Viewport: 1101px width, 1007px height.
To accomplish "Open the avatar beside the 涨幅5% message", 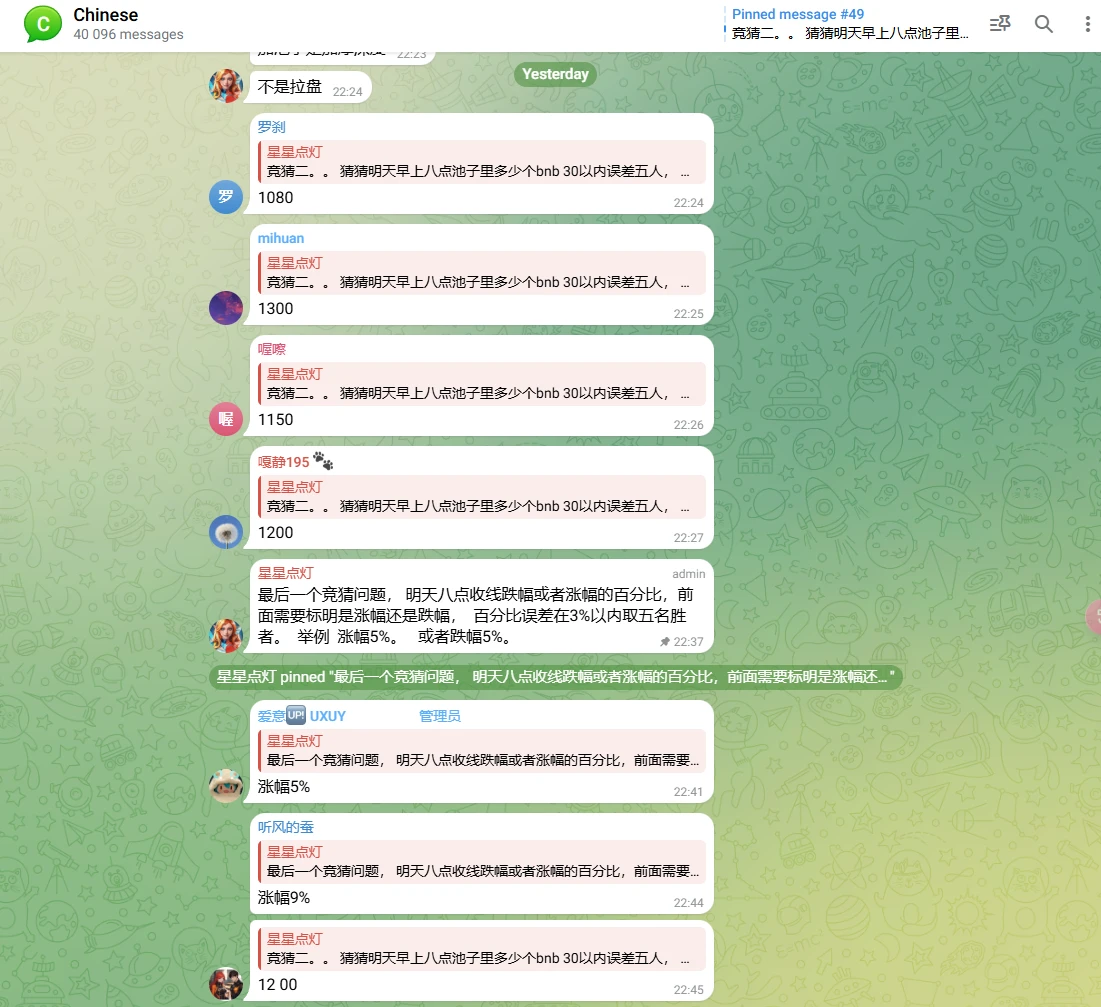I will click(x=226, y=785).
